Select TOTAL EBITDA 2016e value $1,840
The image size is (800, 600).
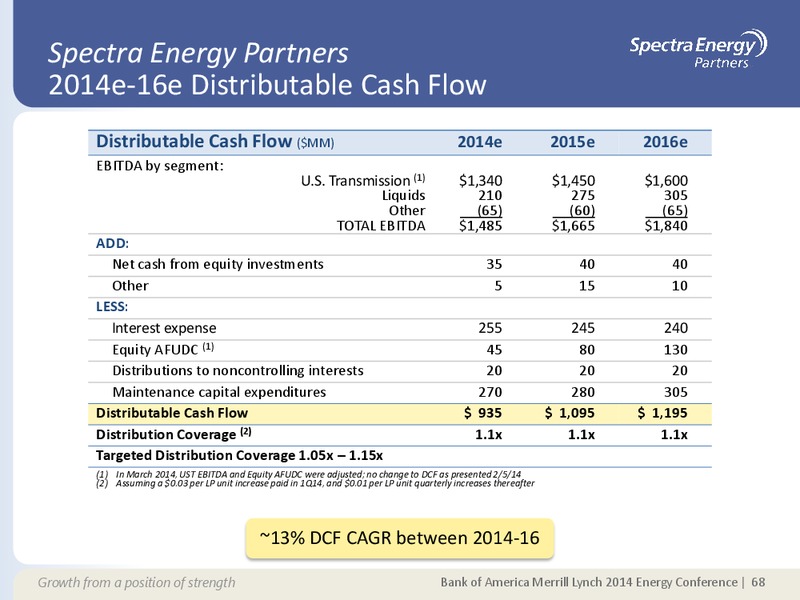point(666,226)
